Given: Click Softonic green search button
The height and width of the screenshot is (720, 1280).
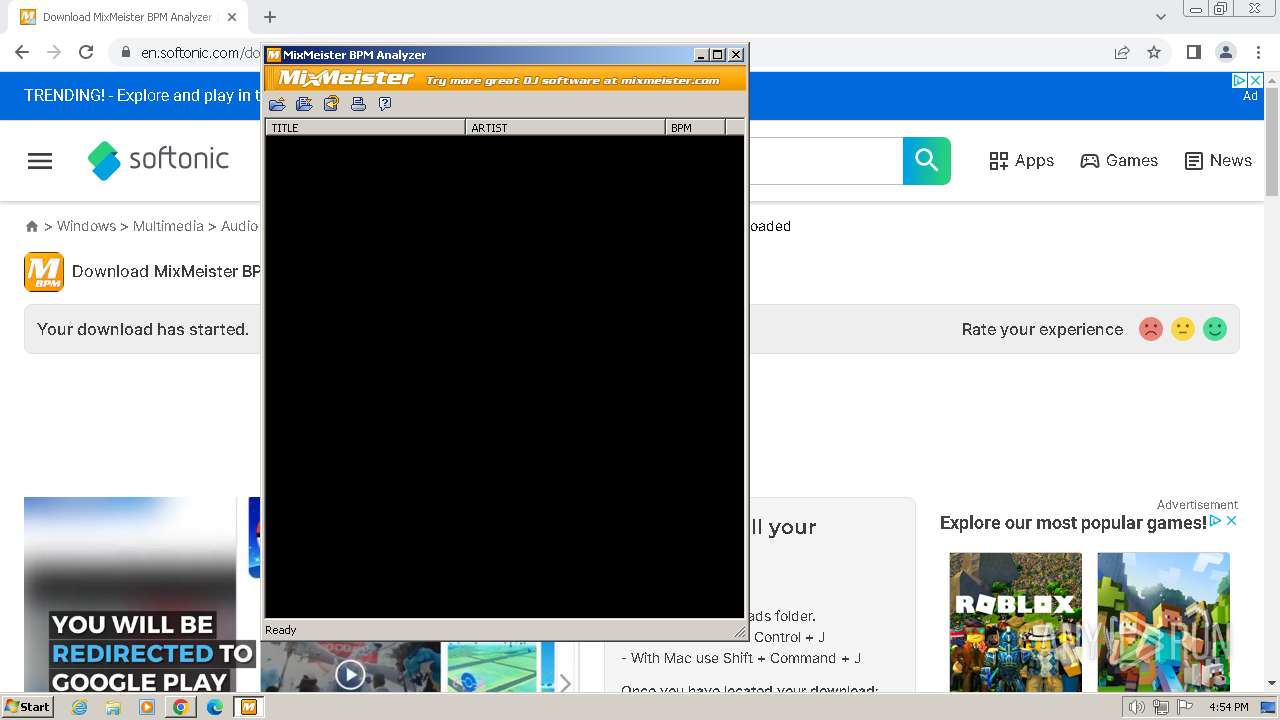Looking at the screenshot, I should click(927, 160).
